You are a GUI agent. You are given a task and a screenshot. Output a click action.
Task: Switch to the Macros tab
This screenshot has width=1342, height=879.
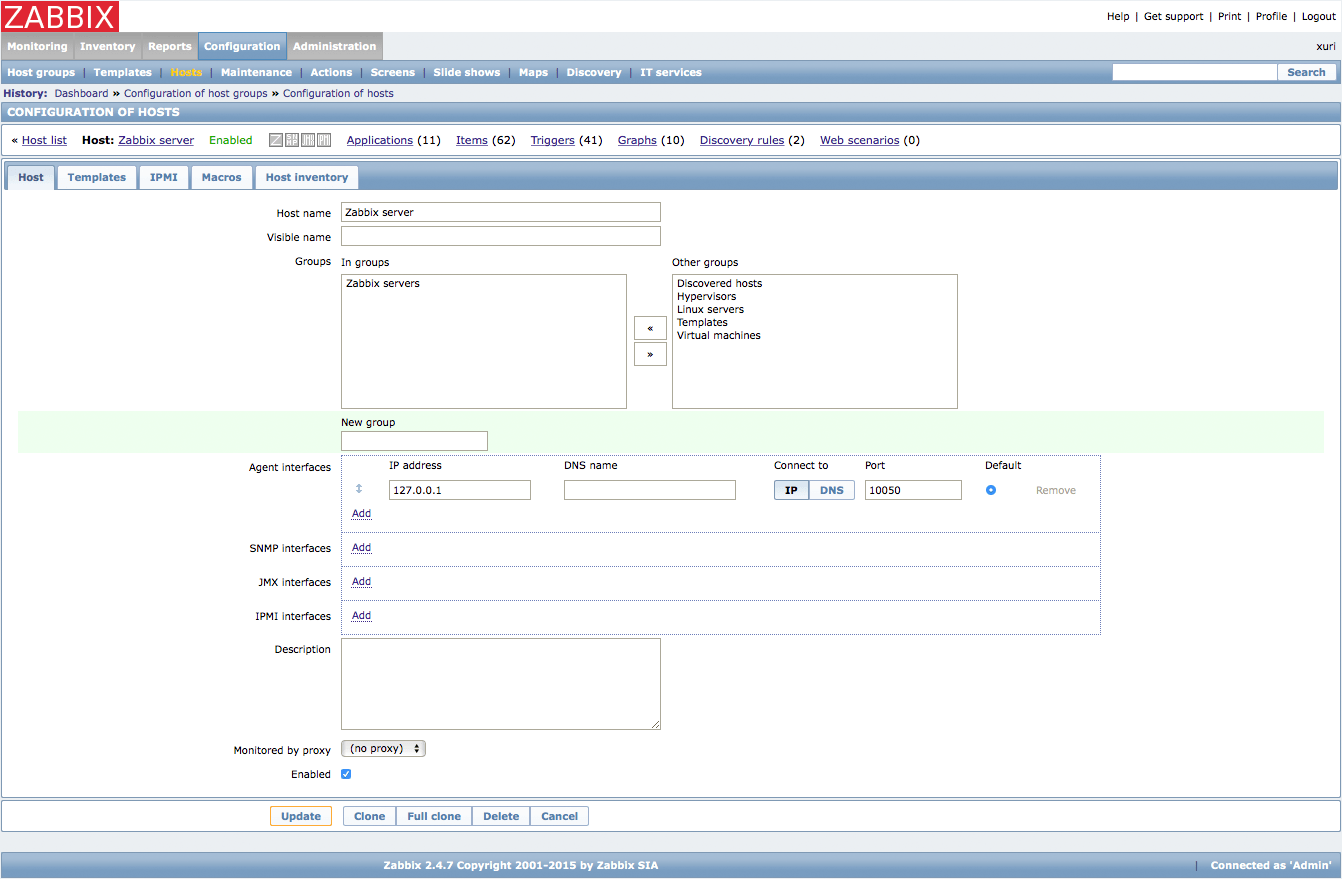click(x=222, y=177)
